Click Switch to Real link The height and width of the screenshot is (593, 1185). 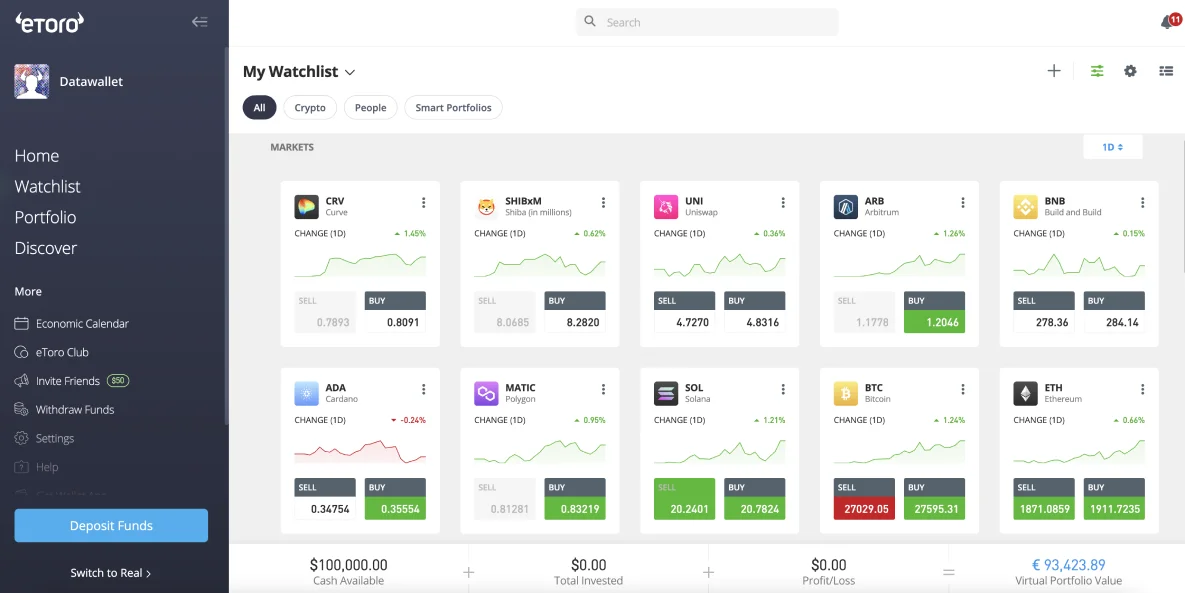[111, 573]
